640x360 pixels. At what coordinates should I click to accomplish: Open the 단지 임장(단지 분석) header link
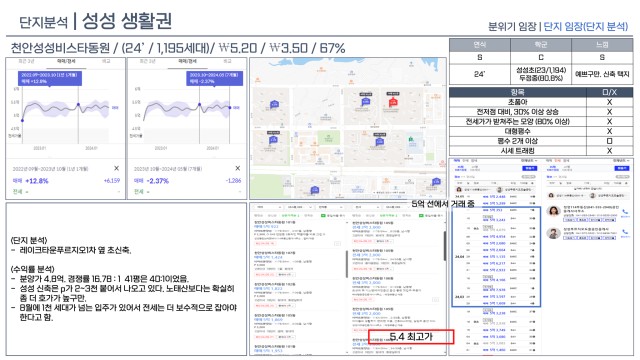[586, 27]
